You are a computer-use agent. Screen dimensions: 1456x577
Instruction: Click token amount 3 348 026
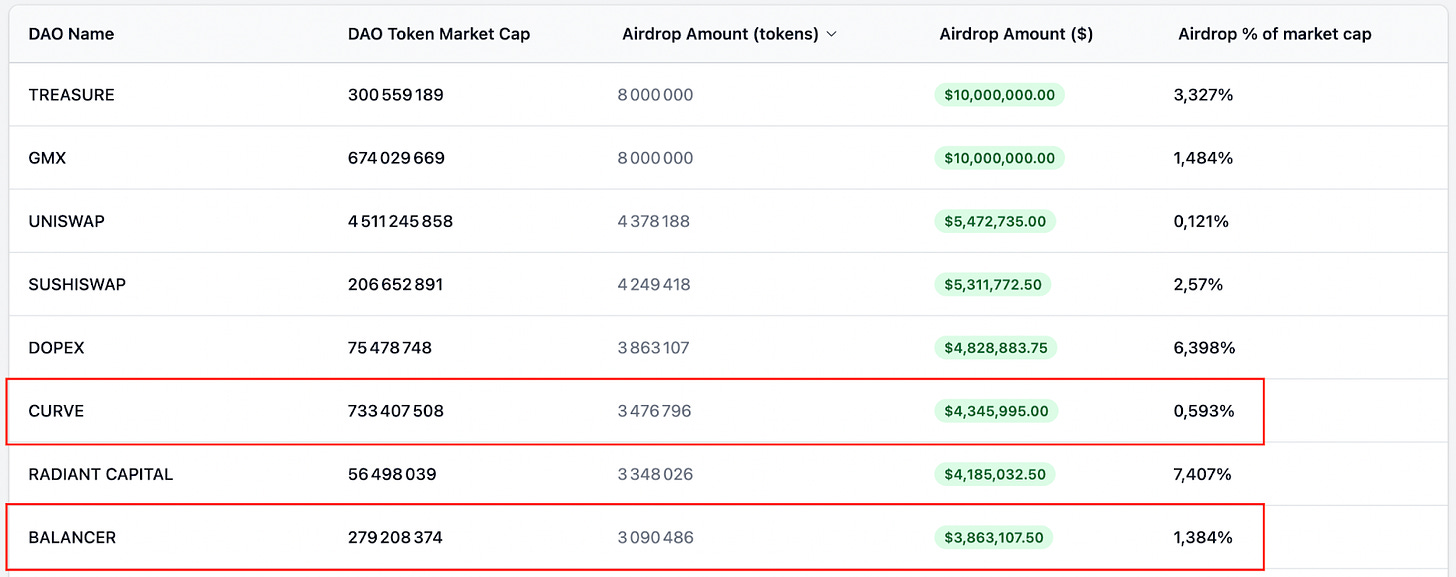pyautogui.click(x=655, y=474)
